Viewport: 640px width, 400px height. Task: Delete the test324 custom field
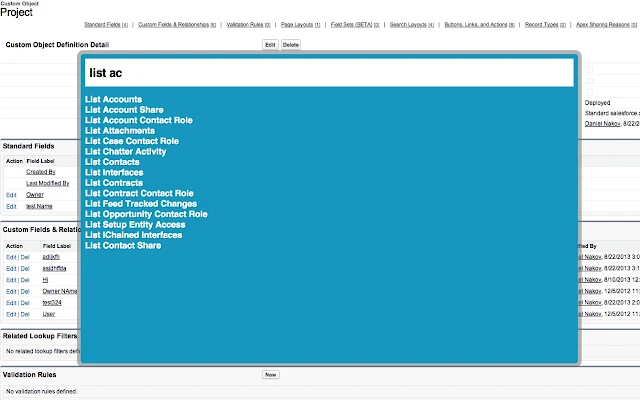pyautogui.click(x=25, y=303)
